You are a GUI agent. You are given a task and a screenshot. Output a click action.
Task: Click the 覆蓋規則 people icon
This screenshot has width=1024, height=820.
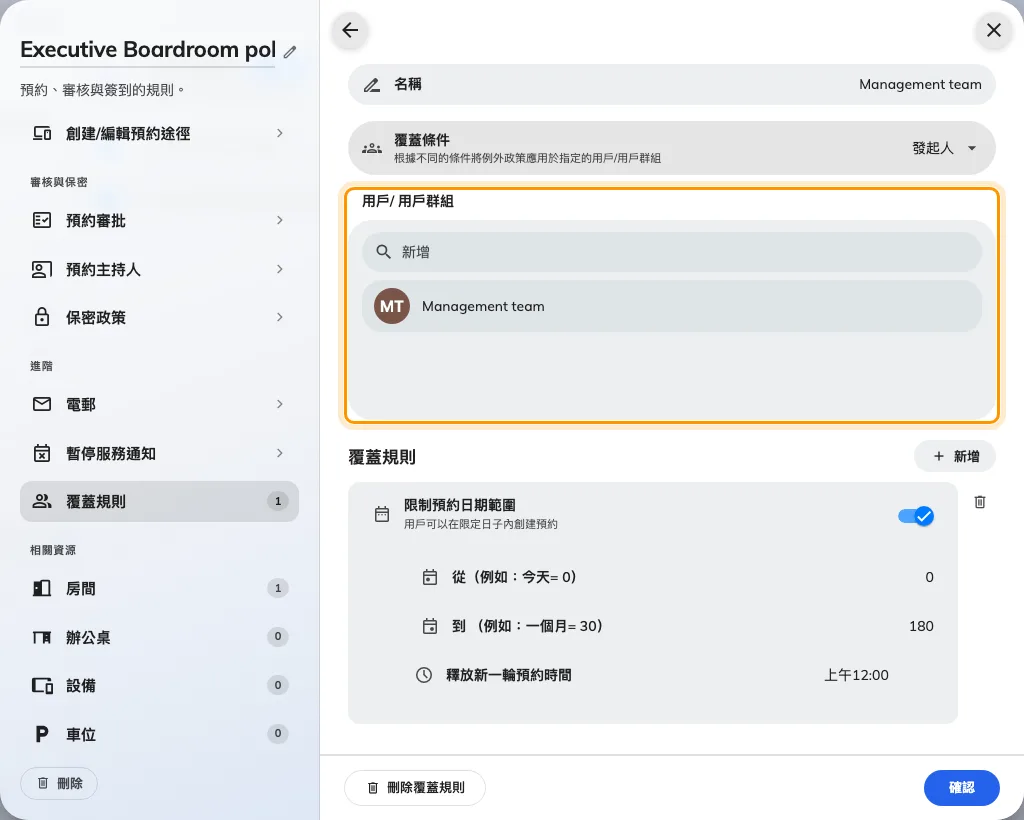pyautogui.click(x=42, y=501)
